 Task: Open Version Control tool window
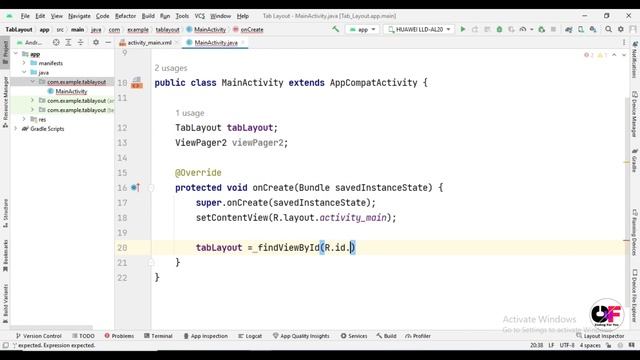38,336
